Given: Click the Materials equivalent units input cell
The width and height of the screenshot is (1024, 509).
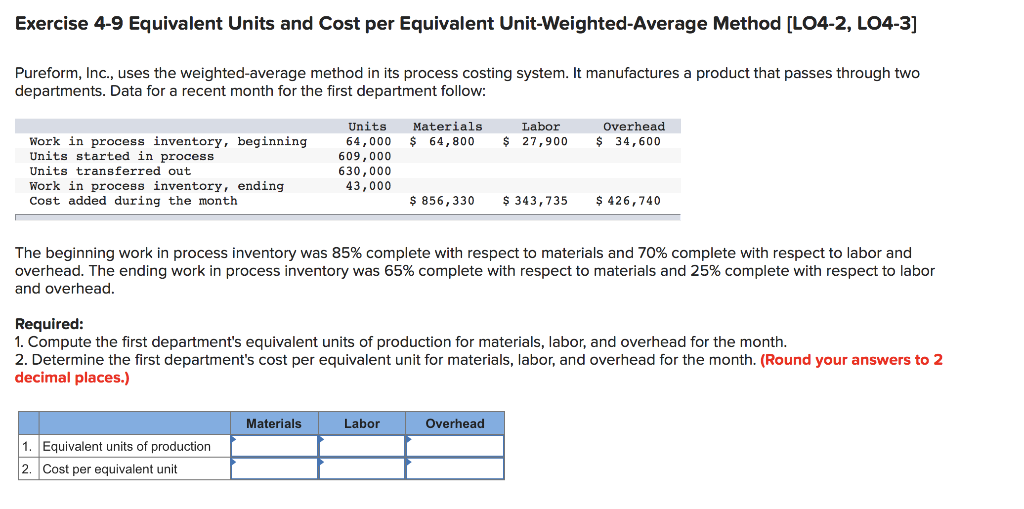Looking at the screenshot, I should (x=274, y=446).
